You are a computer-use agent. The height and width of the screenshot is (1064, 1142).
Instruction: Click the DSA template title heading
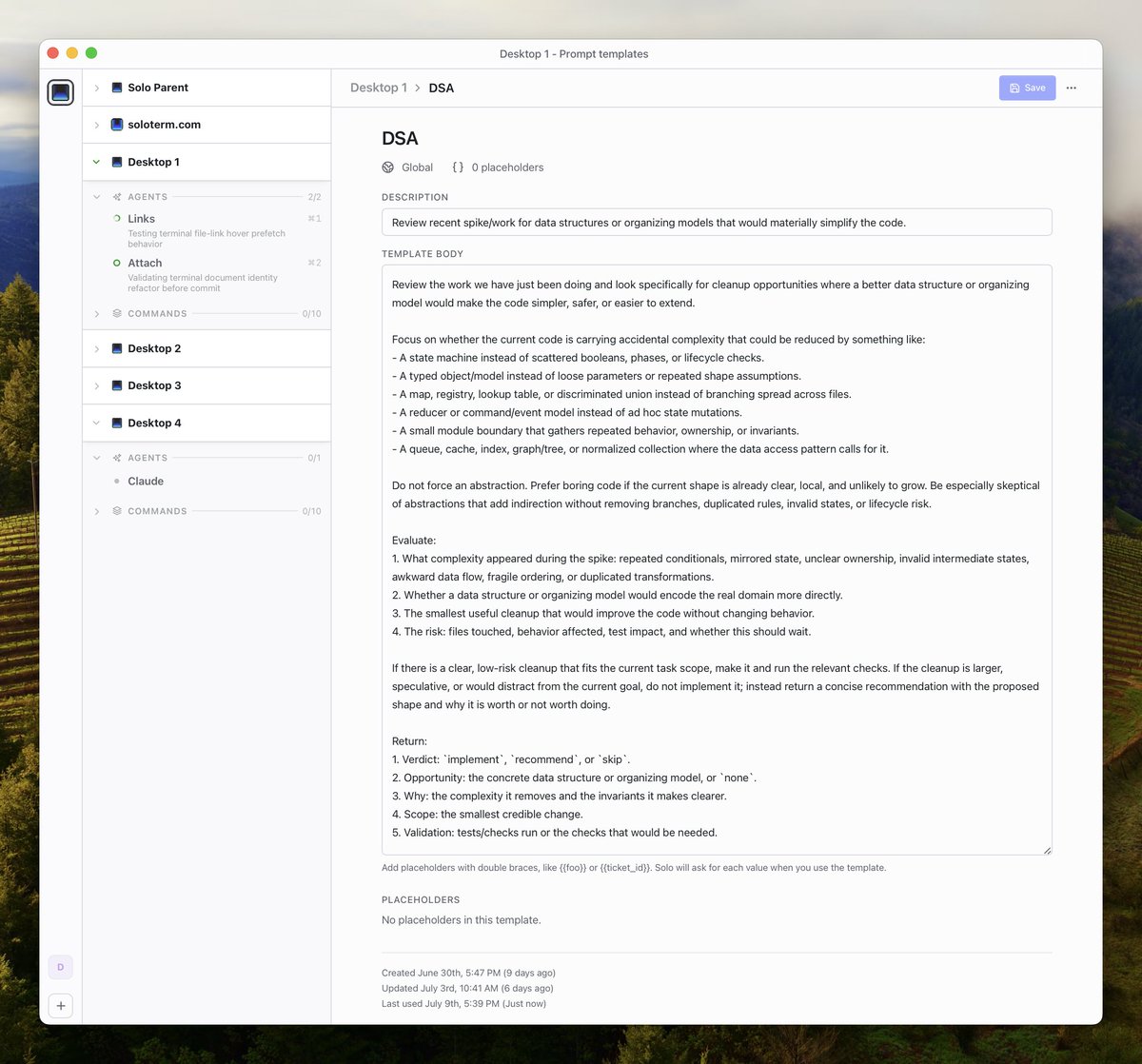tap(400, 138)
